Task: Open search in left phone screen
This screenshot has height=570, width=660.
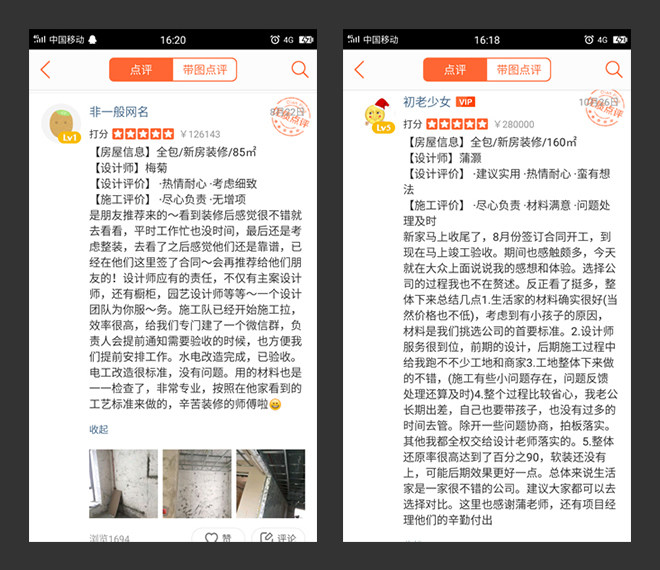Action: pyautogui.click(x=300, y=69)
